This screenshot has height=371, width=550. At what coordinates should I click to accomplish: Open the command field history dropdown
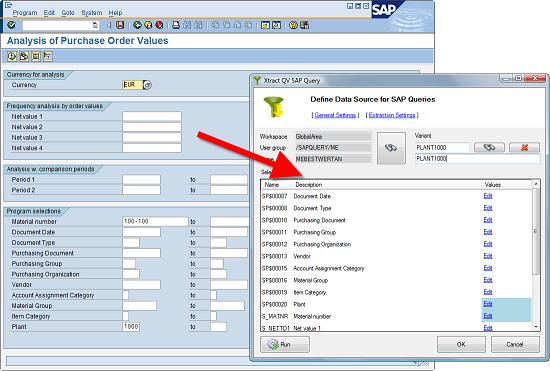click(95, 25)
